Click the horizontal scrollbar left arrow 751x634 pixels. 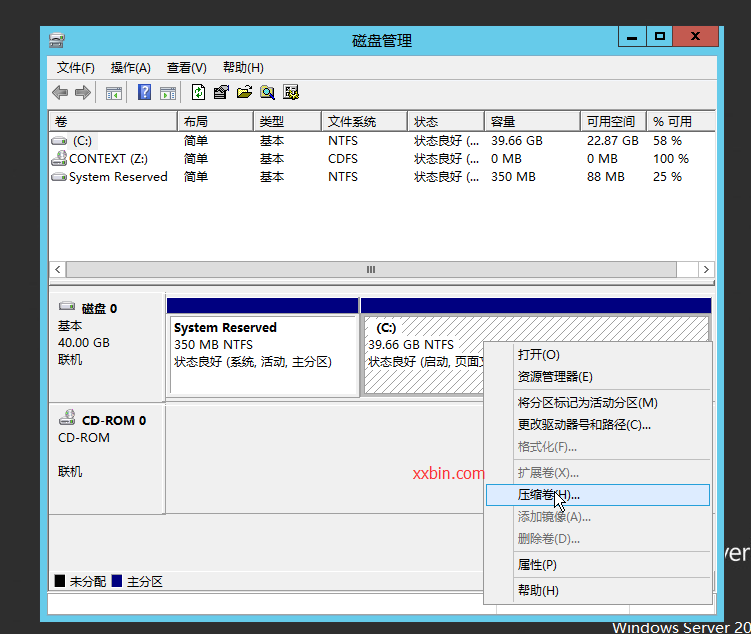[57, 269]
